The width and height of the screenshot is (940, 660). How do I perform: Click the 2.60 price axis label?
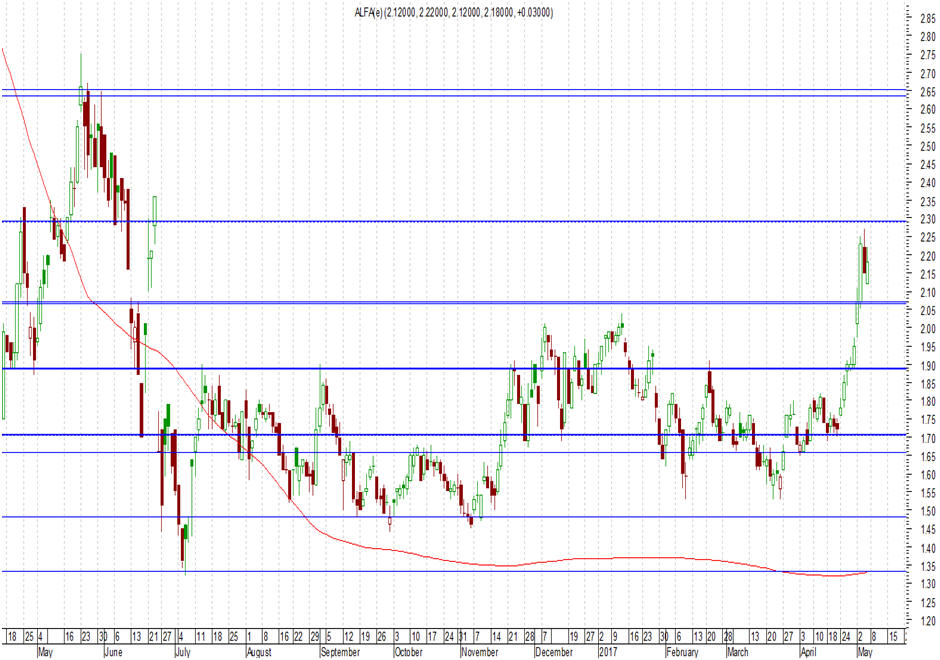pyautogui.click(x=927, y=110)
